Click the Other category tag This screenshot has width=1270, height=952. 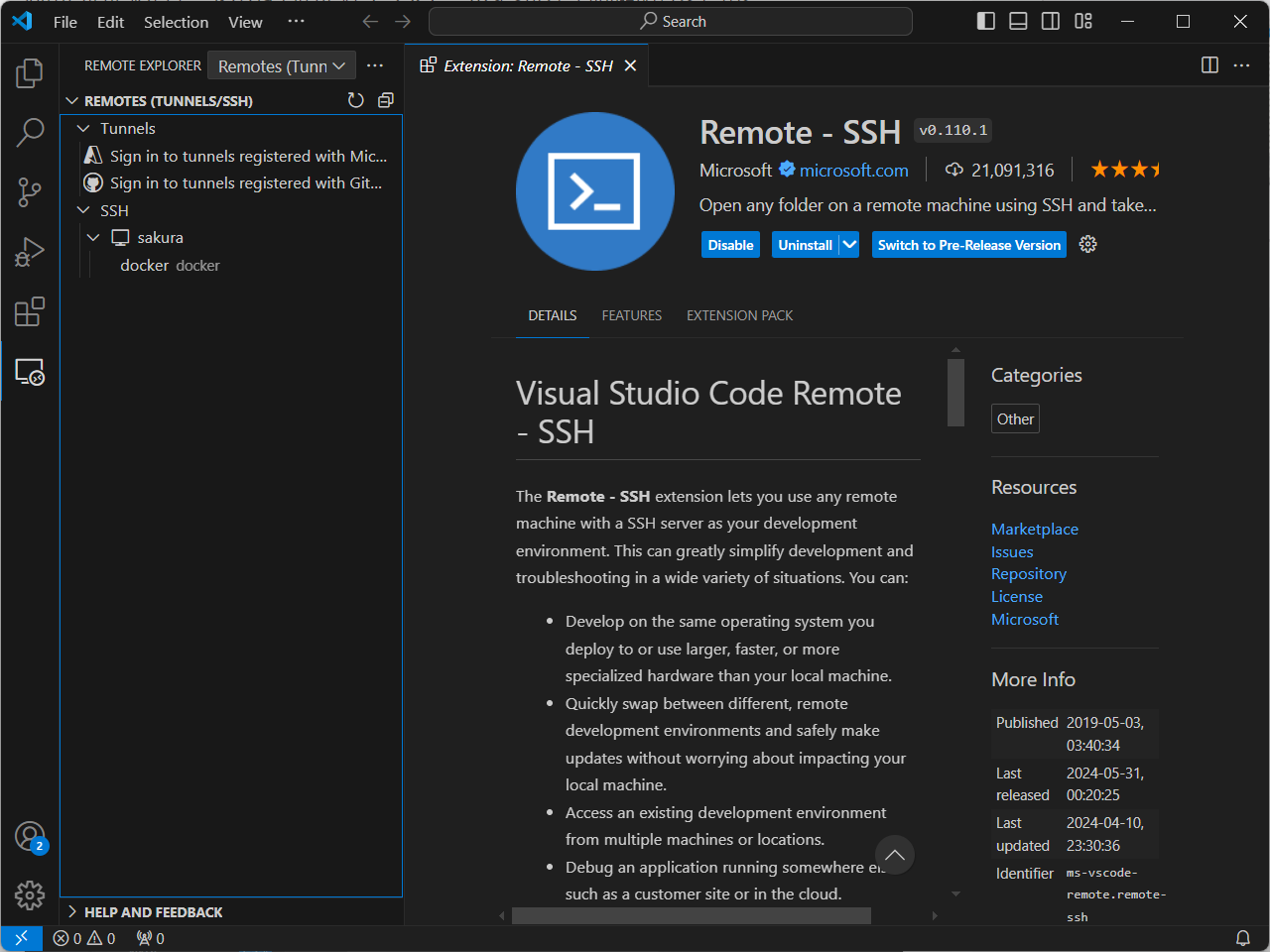(x=1015, y=418)
